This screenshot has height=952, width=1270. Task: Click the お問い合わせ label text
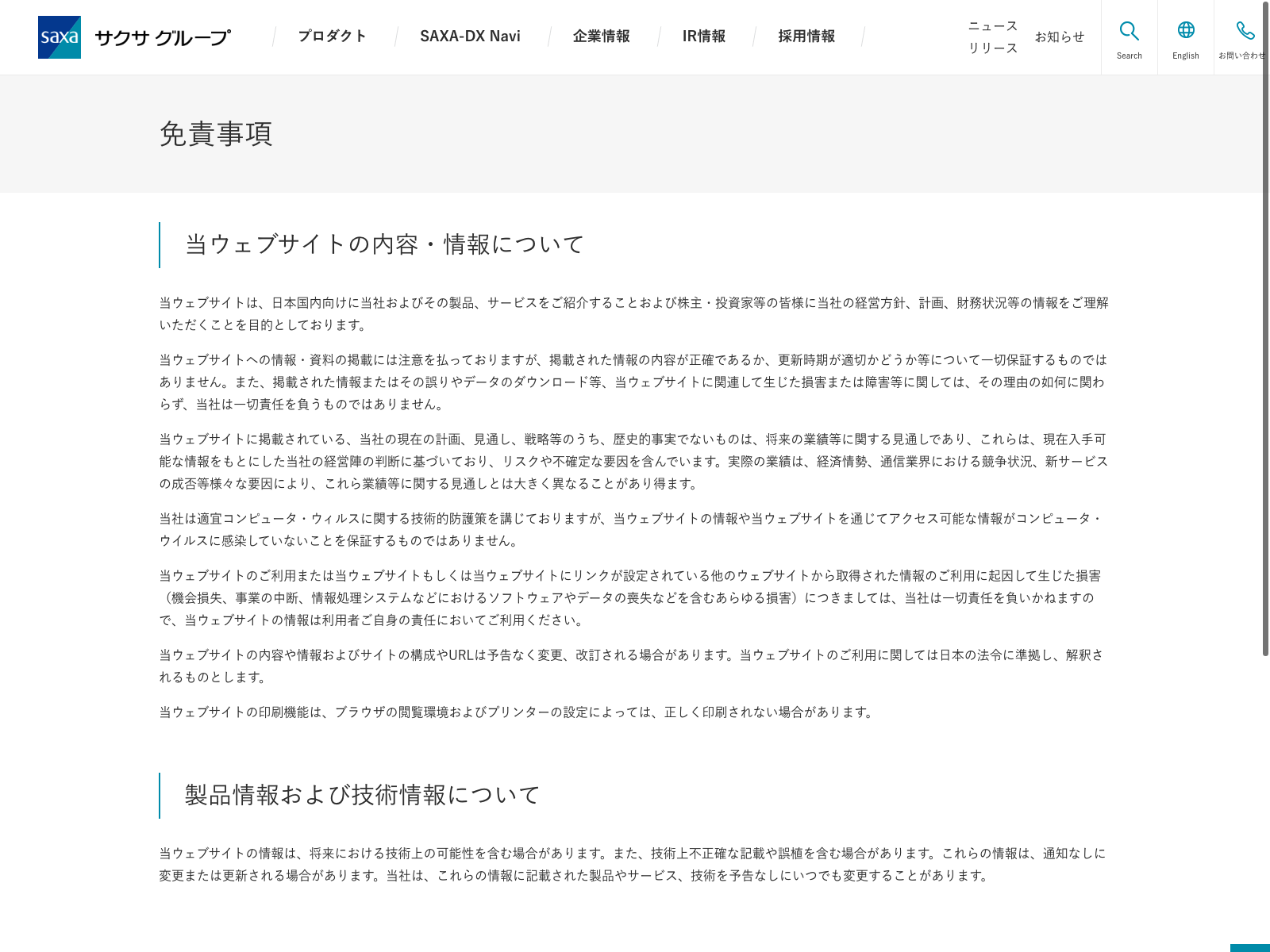point(1241,56)
